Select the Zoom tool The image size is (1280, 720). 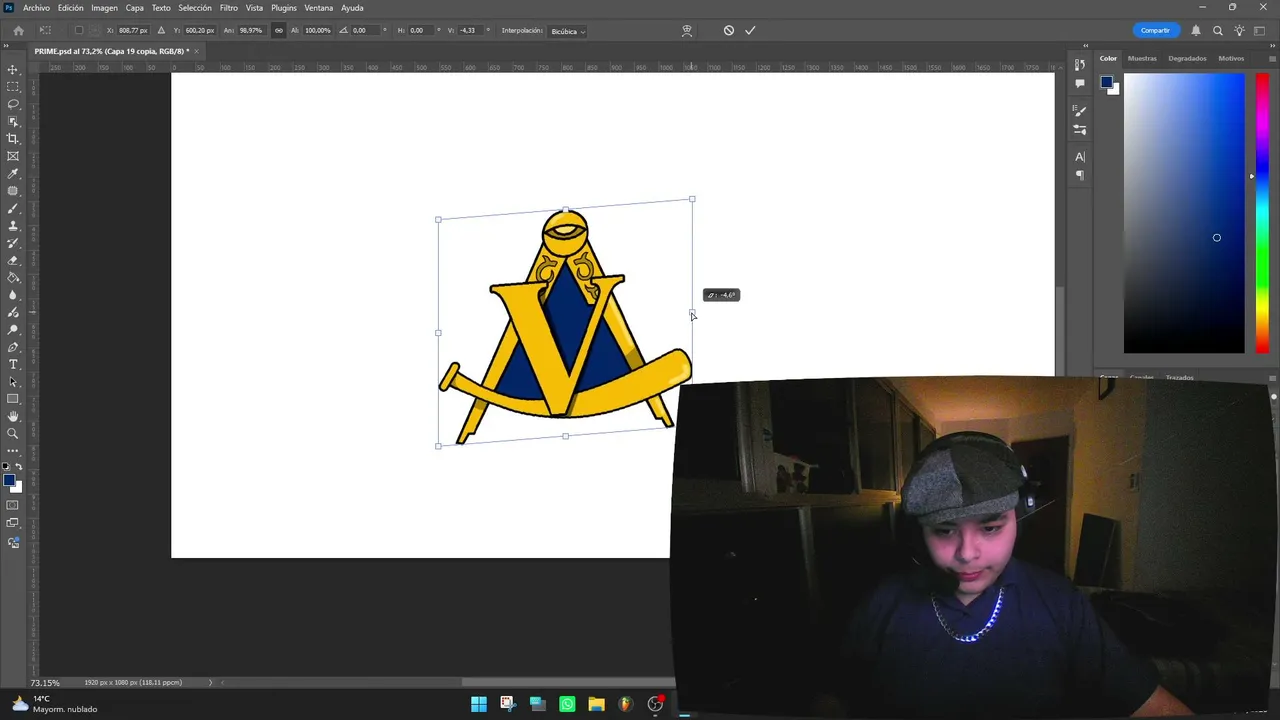[13, 434]
